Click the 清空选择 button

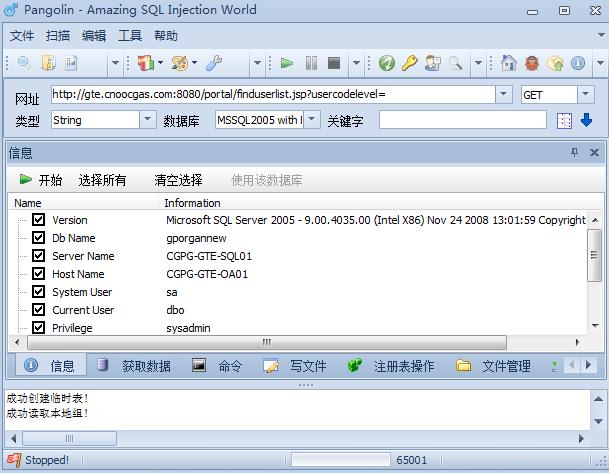click(178, 180)
